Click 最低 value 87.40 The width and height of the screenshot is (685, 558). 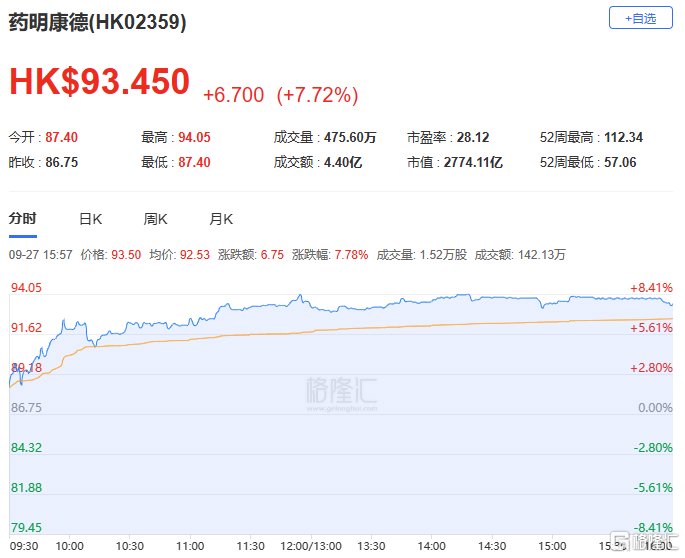point(194,163)
